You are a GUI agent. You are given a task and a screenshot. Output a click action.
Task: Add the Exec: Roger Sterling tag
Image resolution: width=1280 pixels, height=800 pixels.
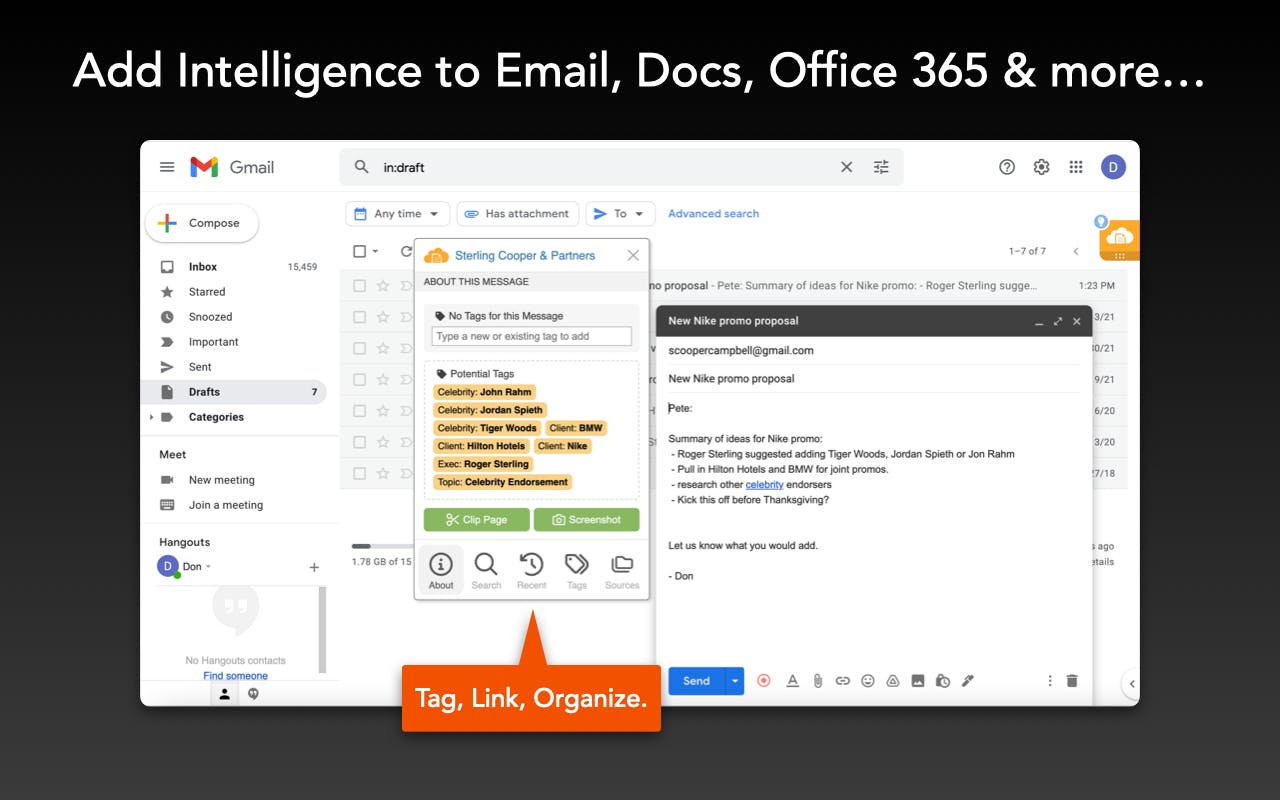click(x=484, y=464)
